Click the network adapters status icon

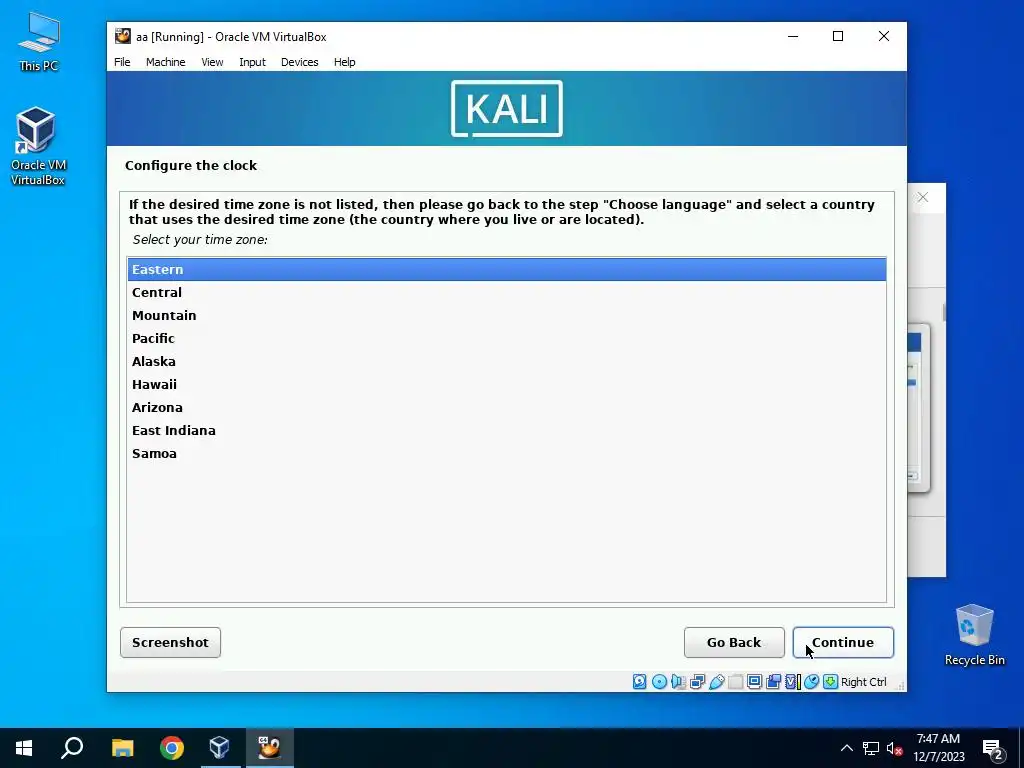697,682
